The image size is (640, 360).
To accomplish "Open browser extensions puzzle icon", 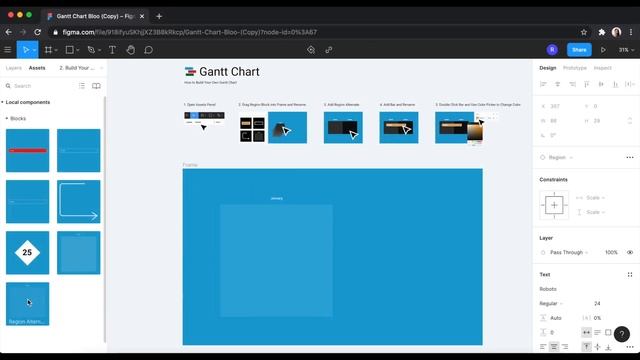I will [601, 32].
